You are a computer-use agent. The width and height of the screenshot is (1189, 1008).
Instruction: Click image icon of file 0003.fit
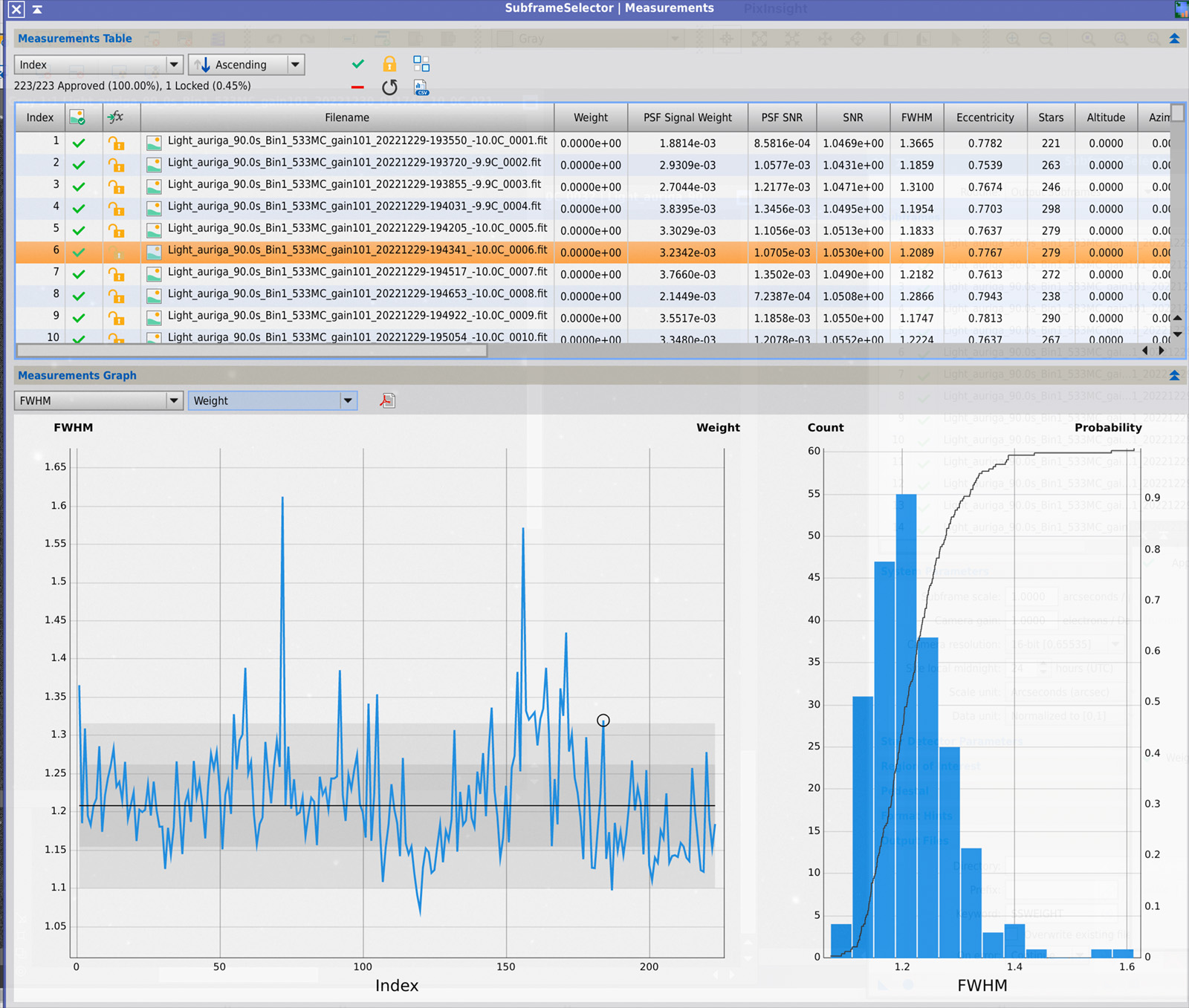[x=154, y=186]
